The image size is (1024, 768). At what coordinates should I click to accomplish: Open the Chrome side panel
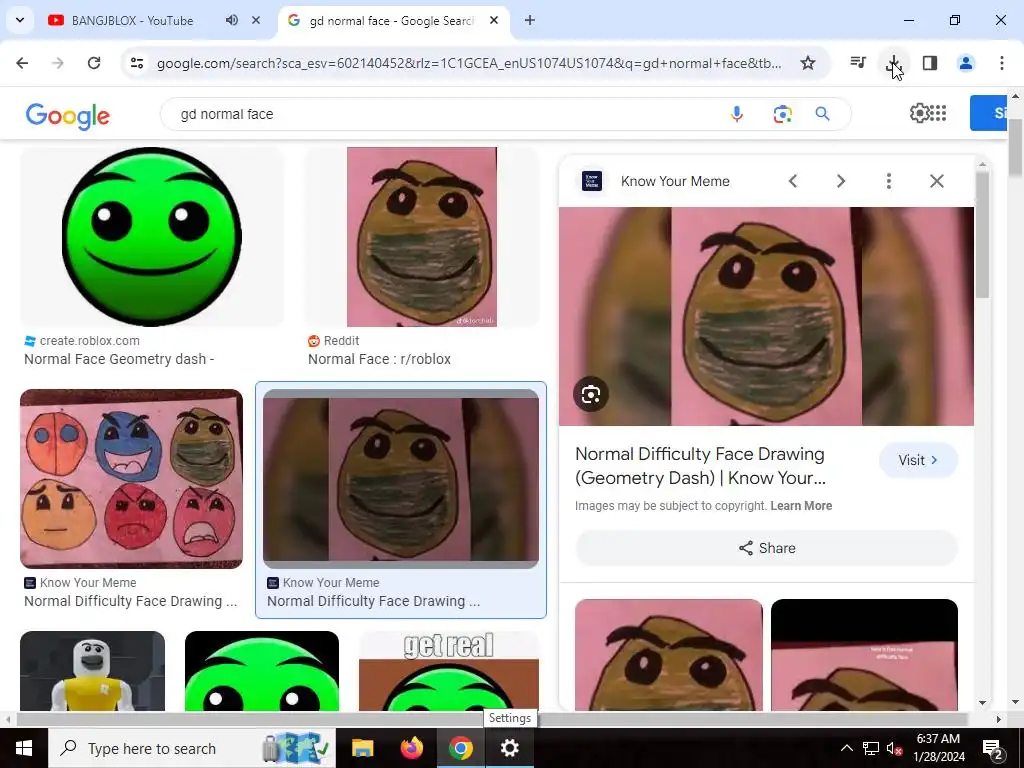[930, 63]
